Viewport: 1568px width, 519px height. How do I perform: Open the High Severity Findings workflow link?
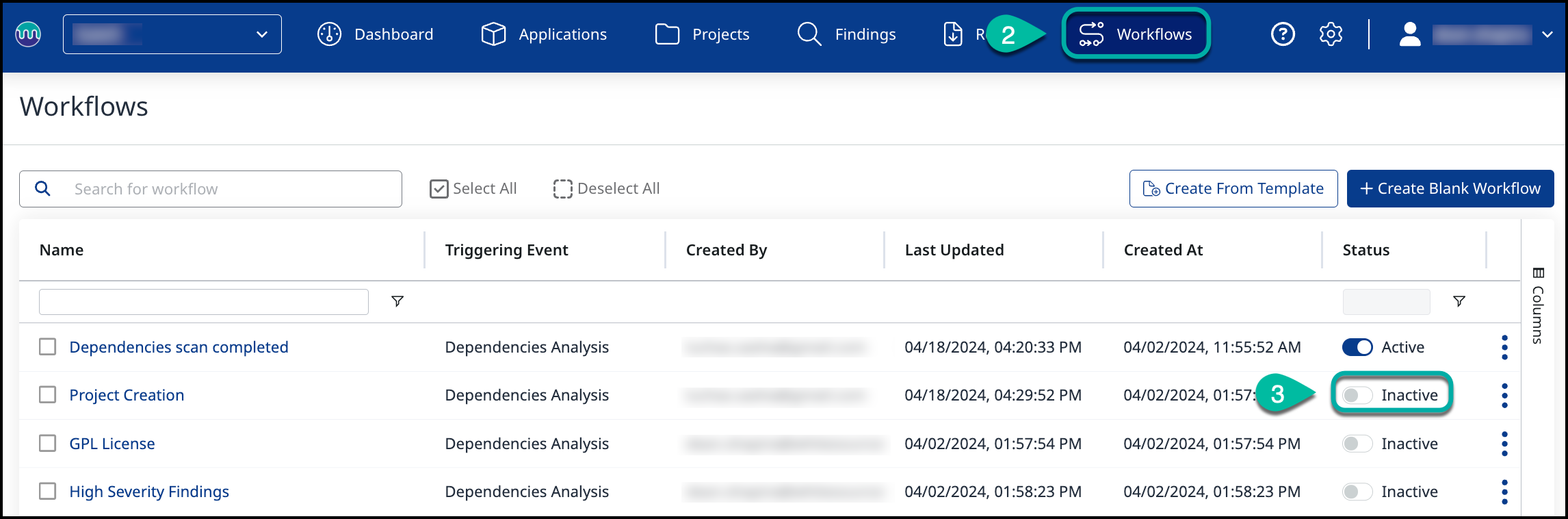coord(149,492)
